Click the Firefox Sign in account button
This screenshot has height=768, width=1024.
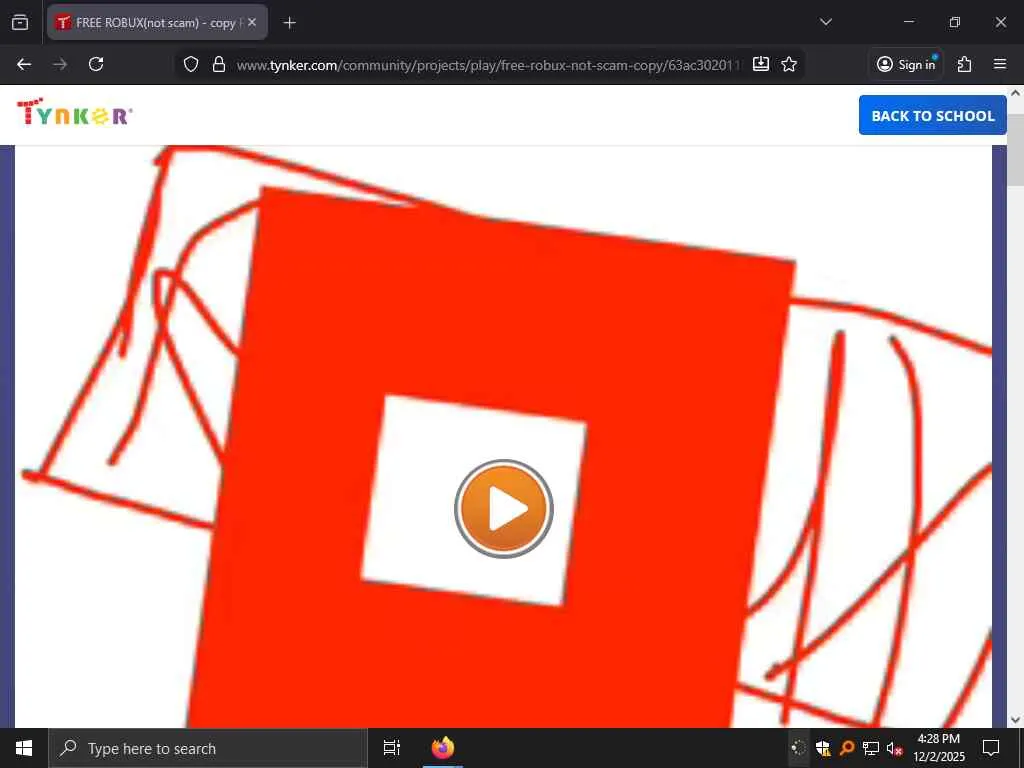tap(906, 64)
